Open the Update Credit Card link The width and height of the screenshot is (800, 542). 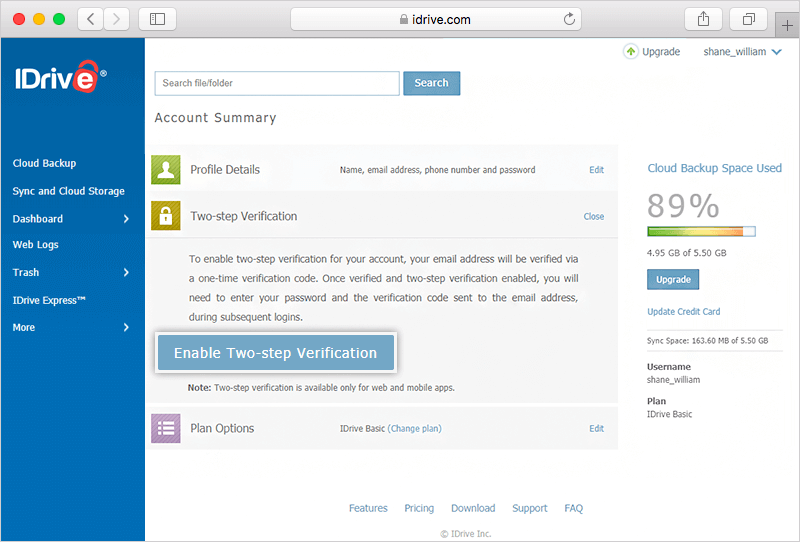pos(684,311)
